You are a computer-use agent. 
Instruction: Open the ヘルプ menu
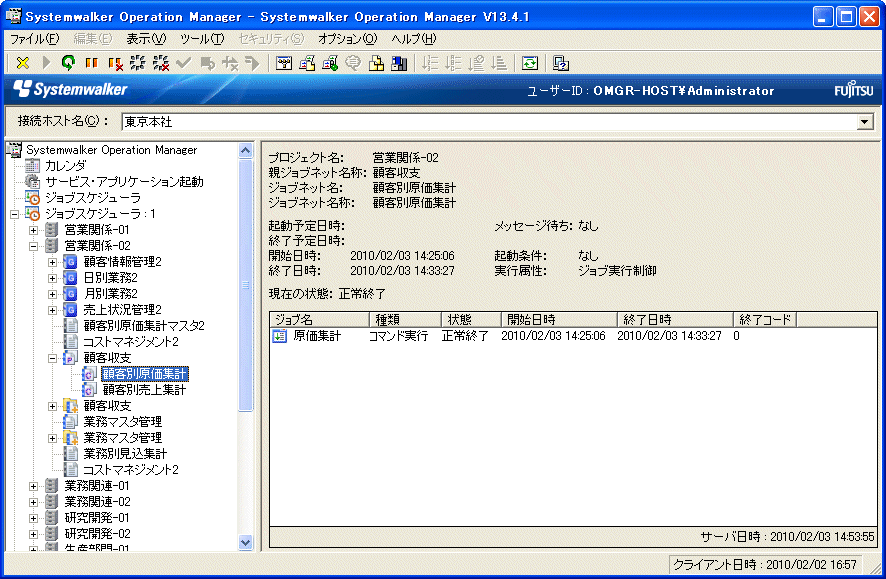point(414,38)
